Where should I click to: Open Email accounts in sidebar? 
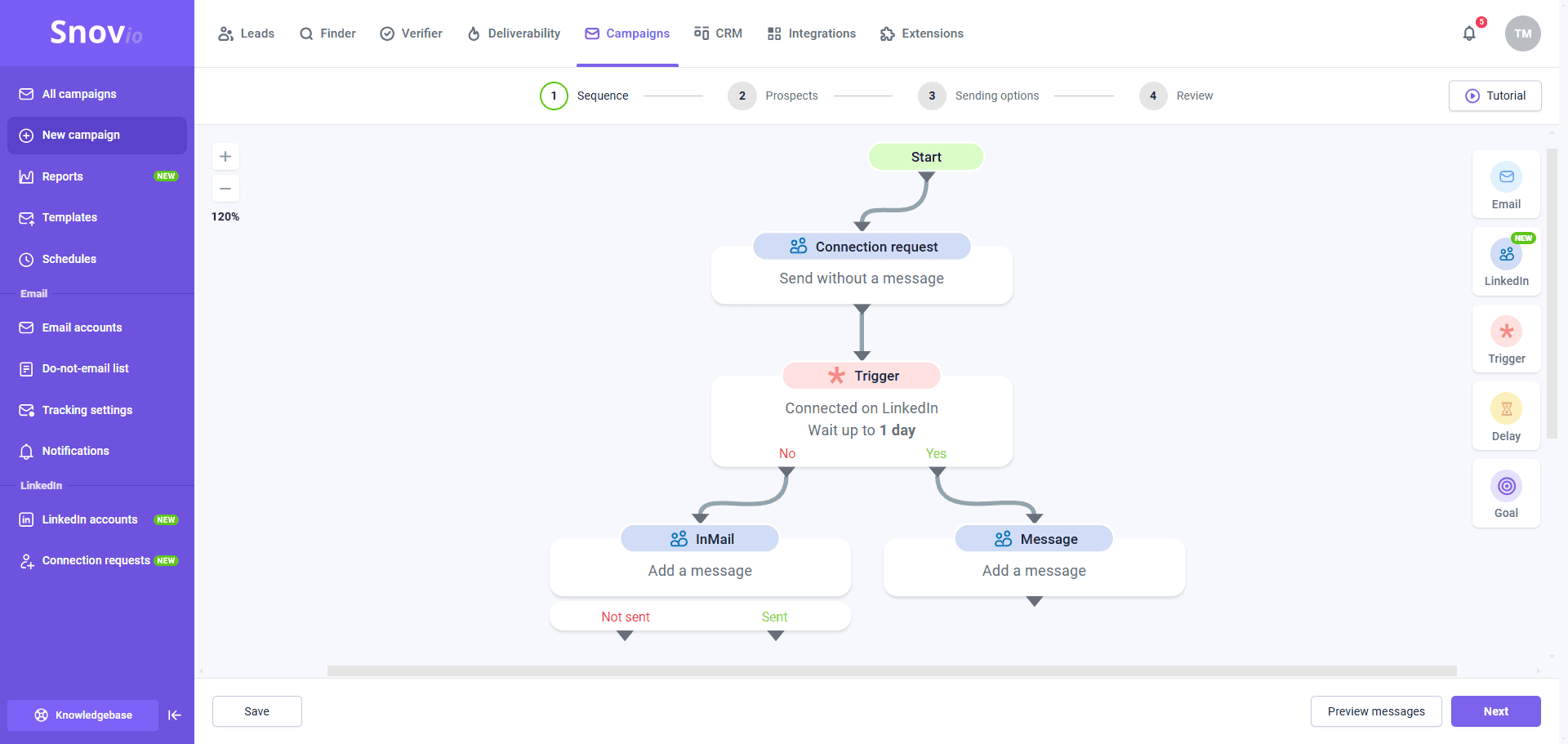(x=97, y=327)
